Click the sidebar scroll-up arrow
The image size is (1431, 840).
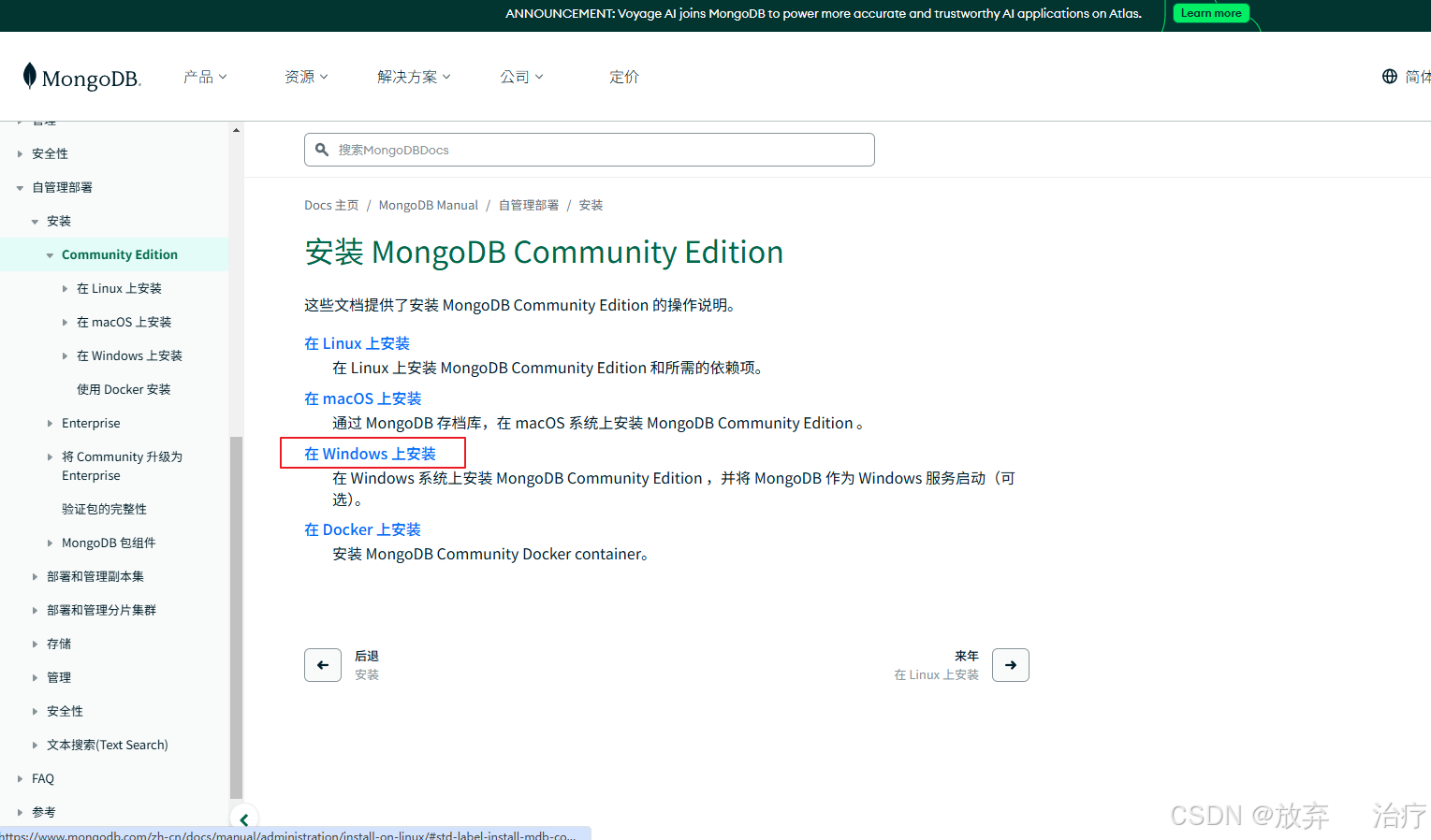[x=236, y=130]
